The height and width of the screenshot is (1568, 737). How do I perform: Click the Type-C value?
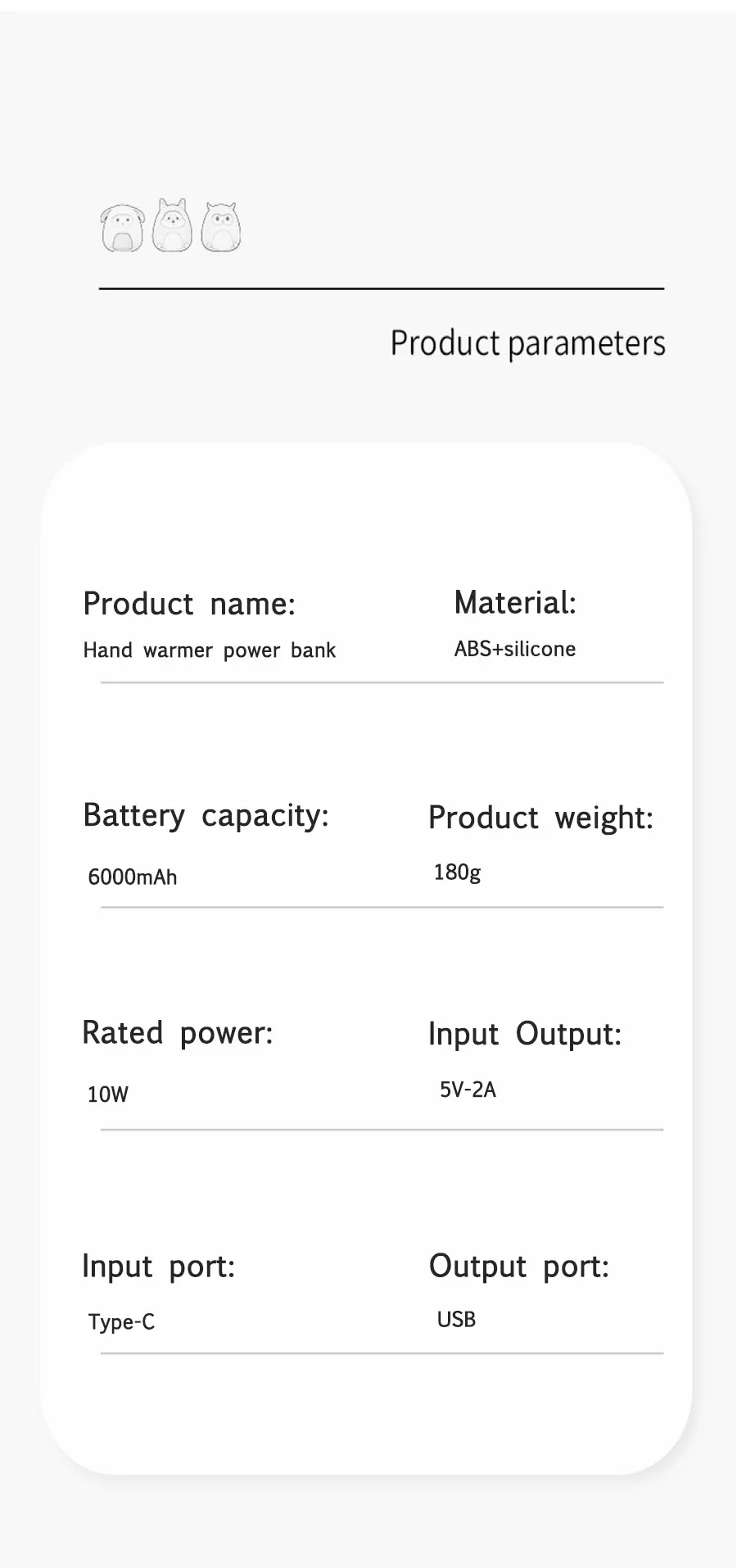[x=121, y=1322]
